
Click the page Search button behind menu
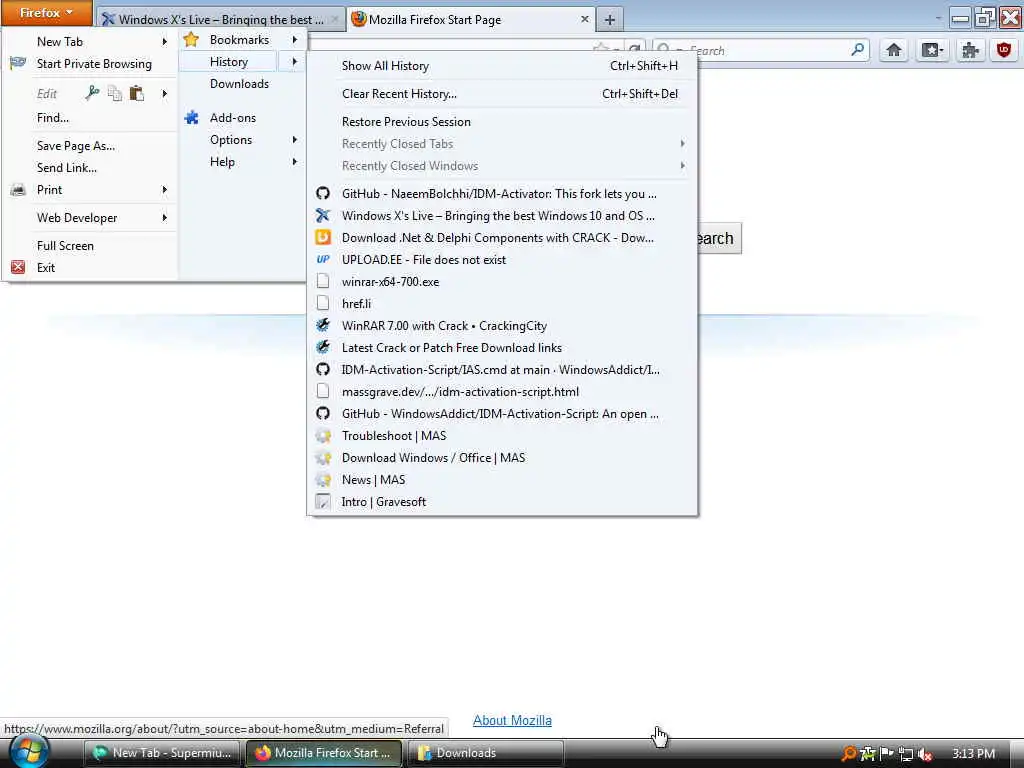[719, 238]
